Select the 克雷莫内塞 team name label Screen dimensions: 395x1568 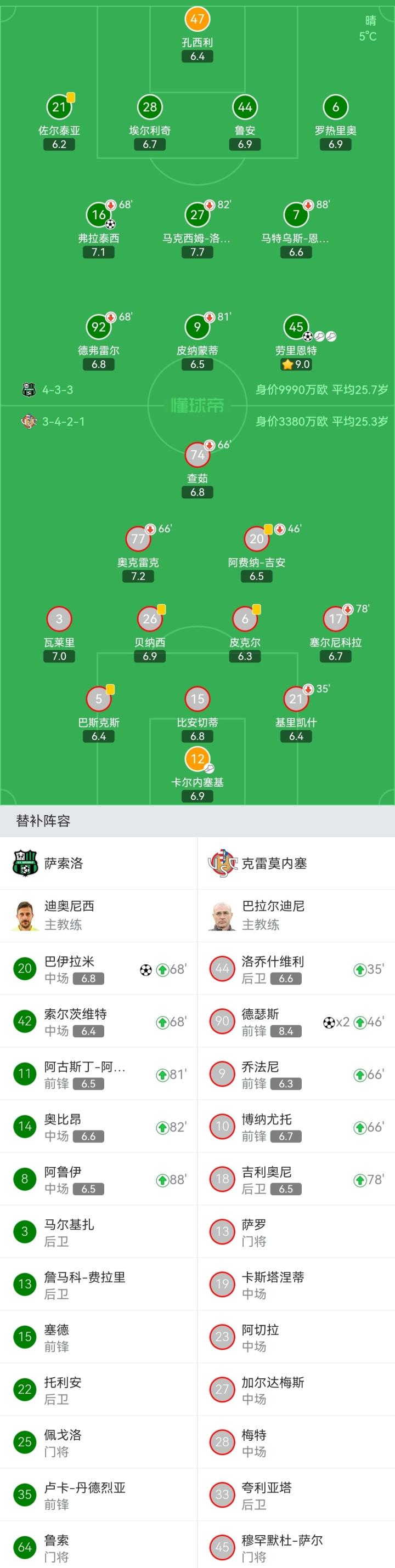click(x=274, y=863)
